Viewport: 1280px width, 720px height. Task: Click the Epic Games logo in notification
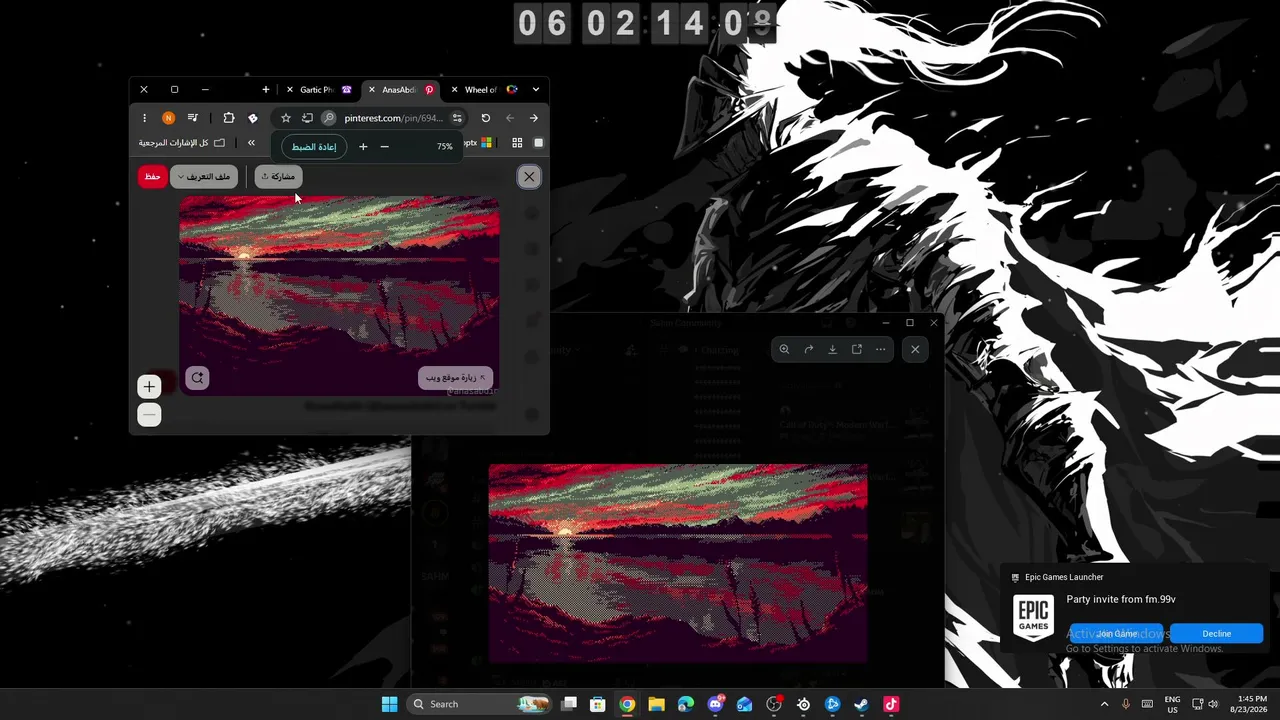(x=1033, y=618)
